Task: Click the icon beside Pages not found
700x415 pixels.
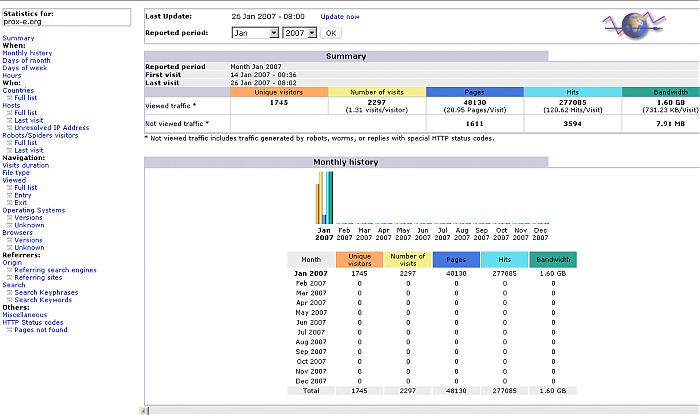Action: click(x=10, y=329)
